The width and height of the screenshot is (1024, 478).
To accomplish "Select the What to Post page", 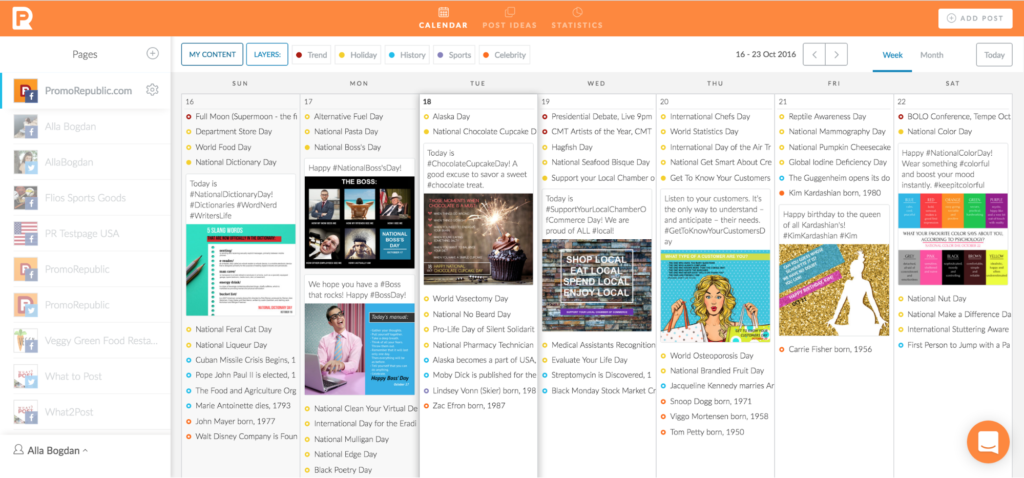I will (85, 376).
